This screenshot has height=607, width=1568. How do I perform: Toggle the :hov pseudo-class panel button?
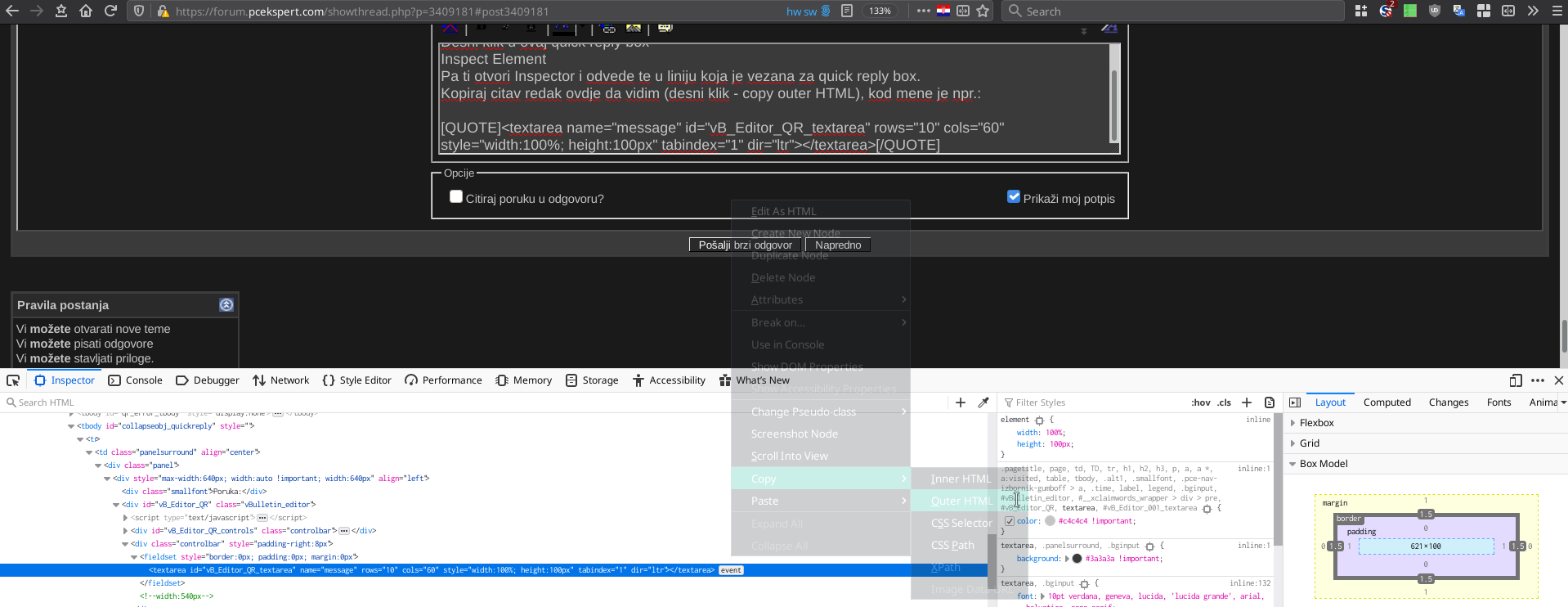(x=1200, y=402)
